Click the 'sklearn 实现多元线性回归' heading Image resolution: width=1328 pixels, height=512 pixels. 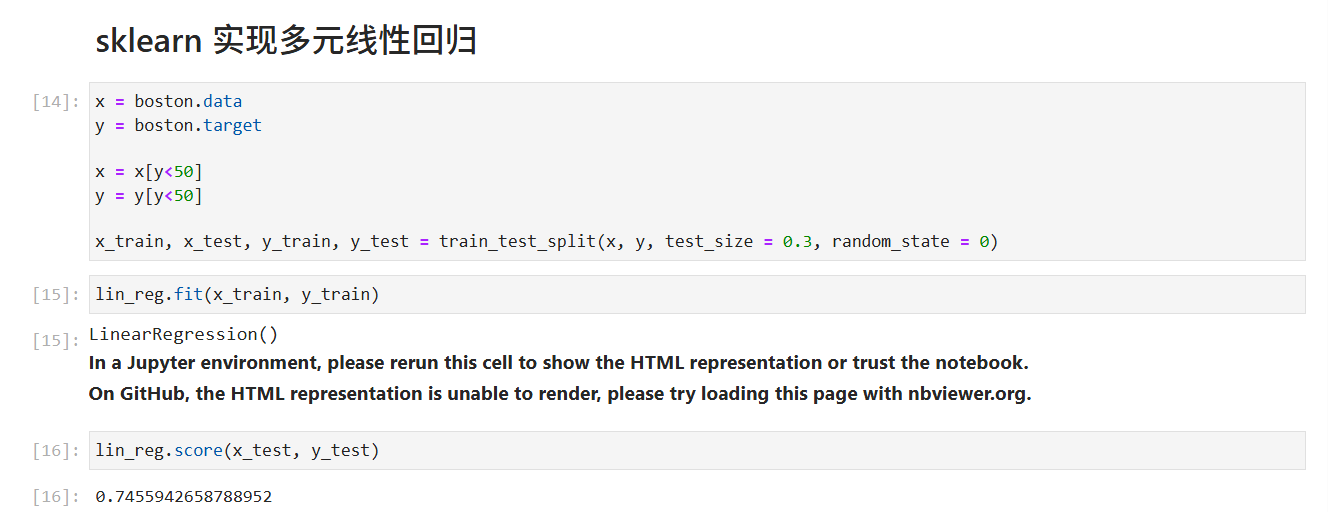[286, 41]
